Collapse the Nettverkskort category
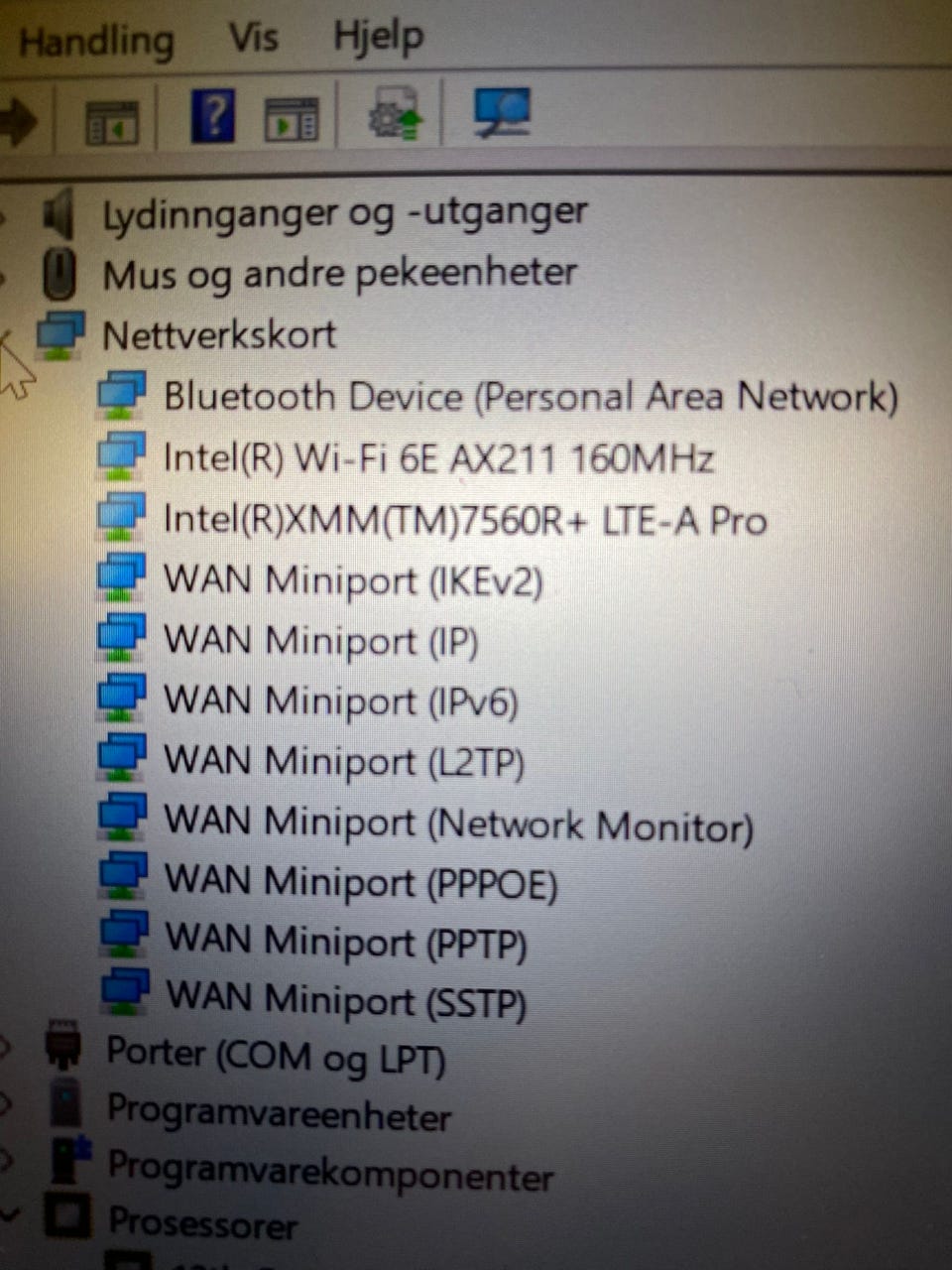The width and height of the screenshot is (952, 1270). [5, 337]
